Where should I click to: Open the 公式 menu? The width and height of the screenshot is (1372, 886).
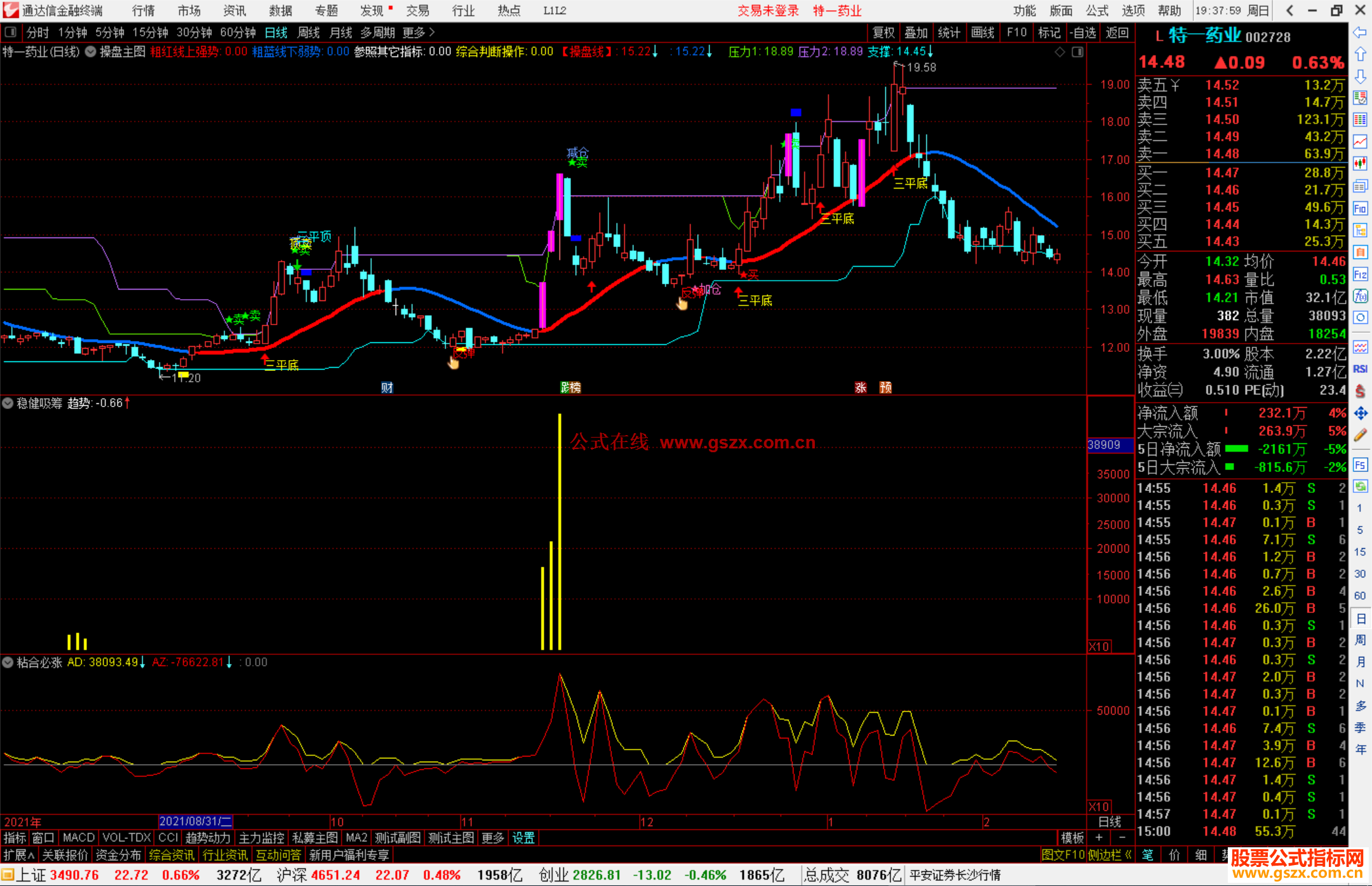(x=1097, y=10)
